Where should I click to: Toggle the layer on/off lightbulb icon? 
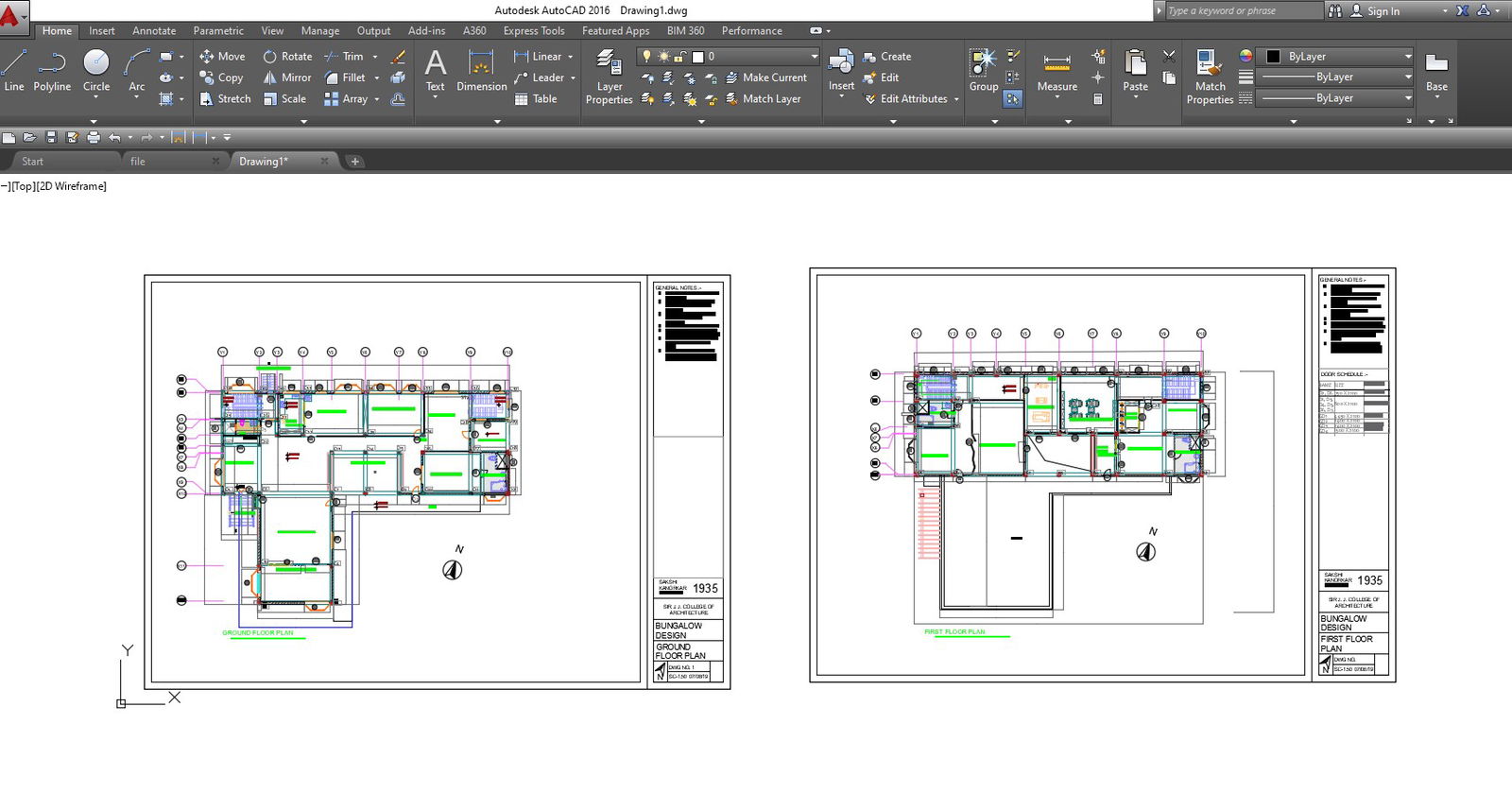tap(647, 57)
